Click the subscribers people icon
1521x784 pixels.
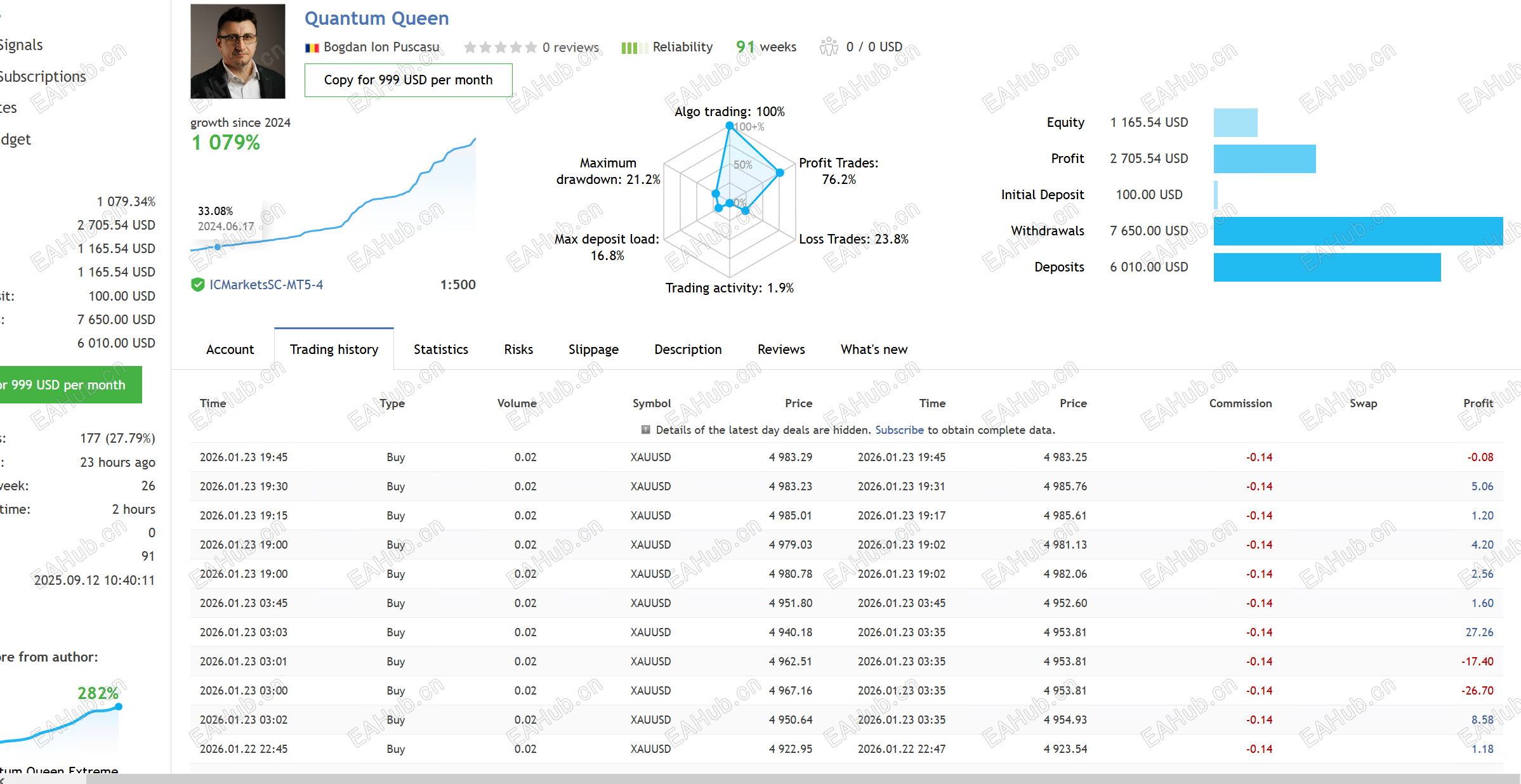(x=828, y=47)
